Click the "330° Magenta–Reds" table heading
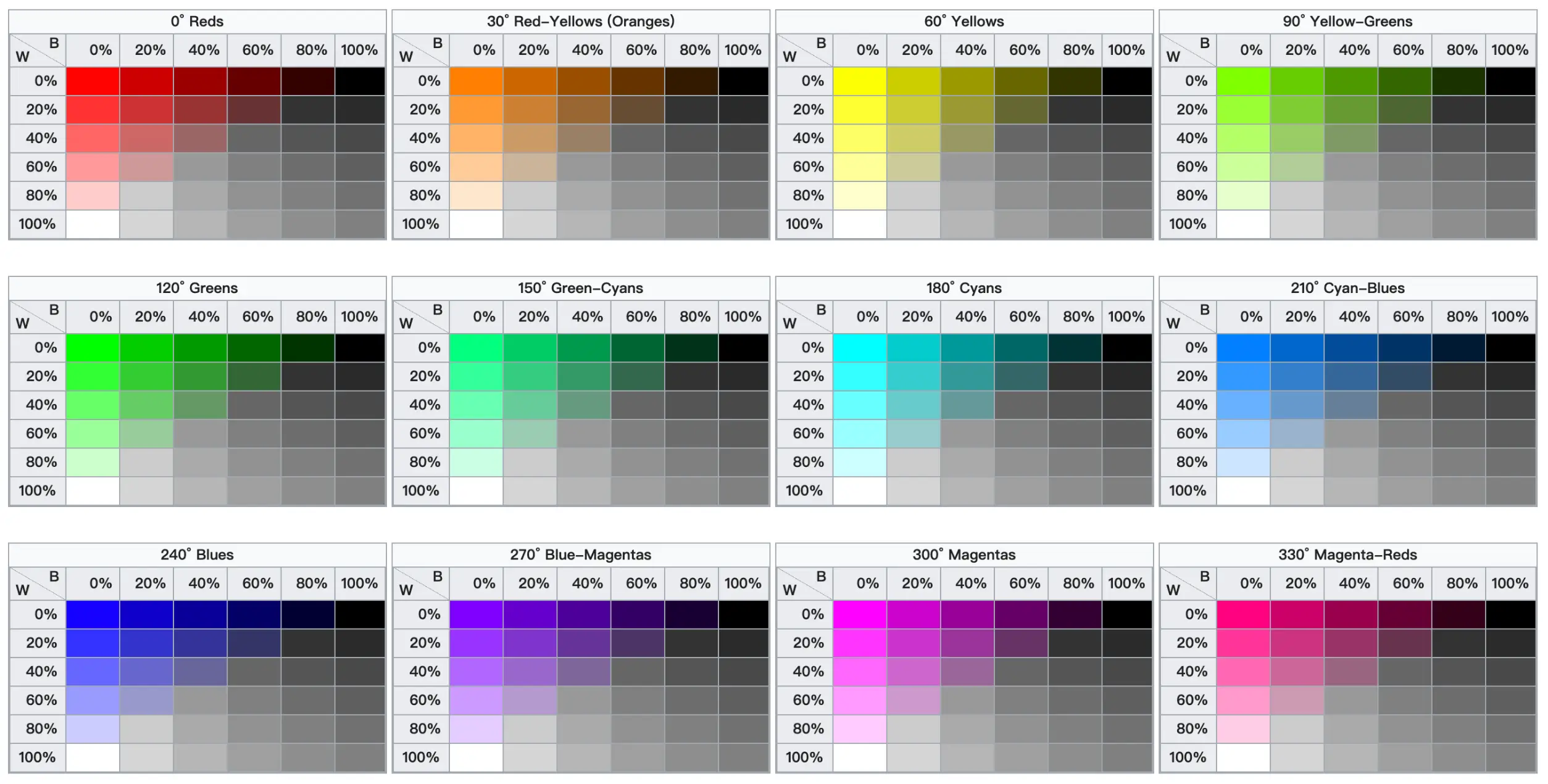The height and width of the screenshot is (784, 1548). click(x=1347, y=555)
